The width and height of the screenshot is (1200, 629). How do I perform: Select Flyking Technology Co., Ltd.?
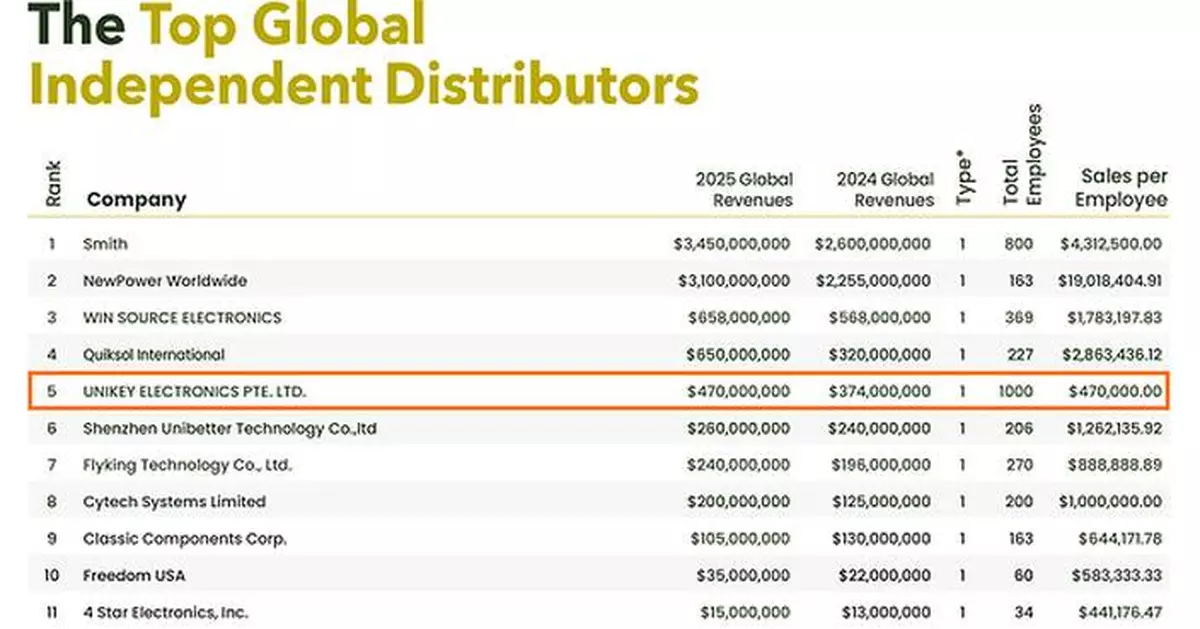pyautogui.click(x=187, y=465)
